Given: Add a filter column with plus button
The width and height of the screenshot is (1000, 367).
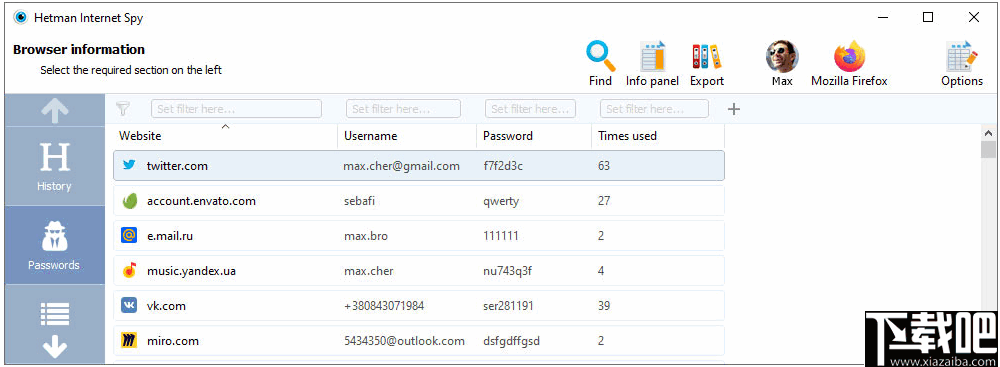Looking at the screenshot, I should (x=734, y=109).
